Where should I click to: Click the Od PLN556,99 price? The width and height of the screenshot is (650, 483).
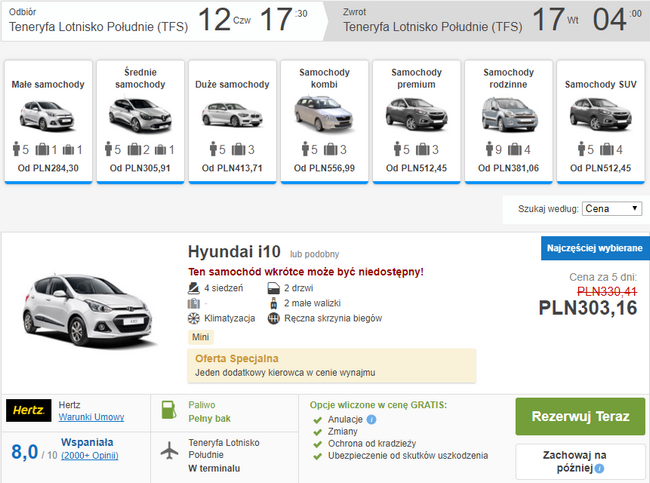[324, 168]
